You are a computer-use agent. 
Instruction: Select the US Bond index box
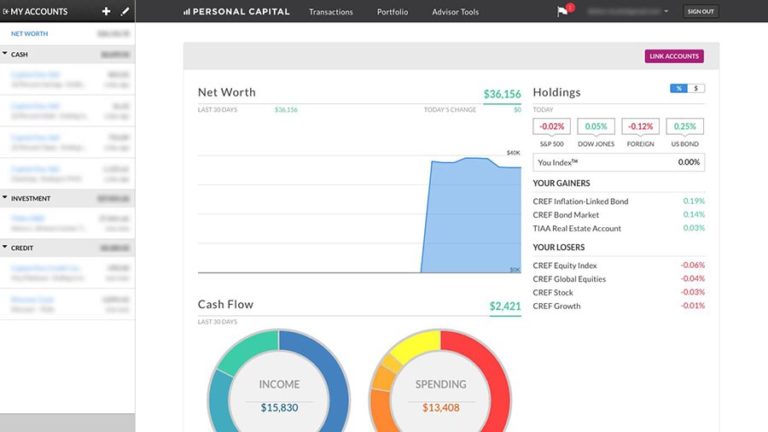685,126
